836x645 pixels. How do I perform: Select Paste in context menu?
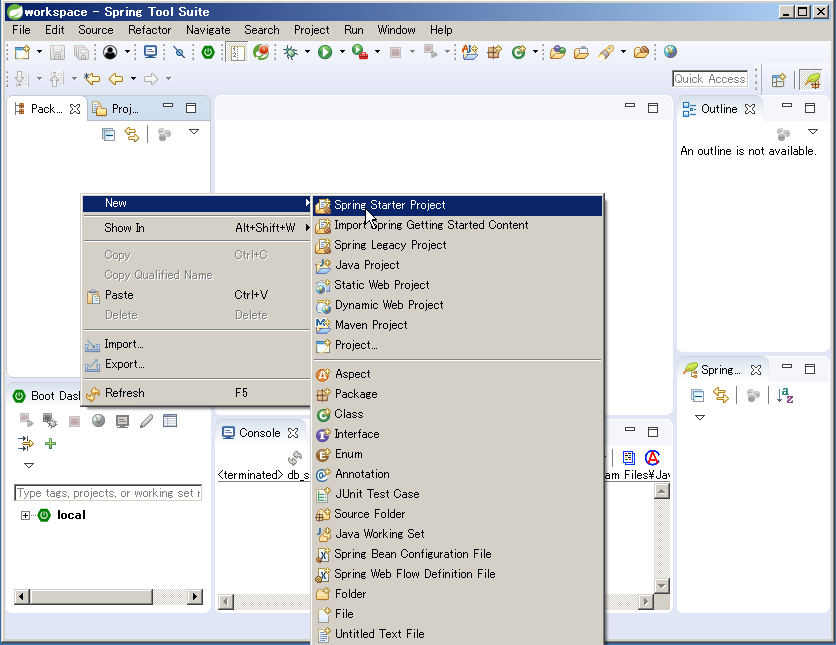[x=196, y=295]
